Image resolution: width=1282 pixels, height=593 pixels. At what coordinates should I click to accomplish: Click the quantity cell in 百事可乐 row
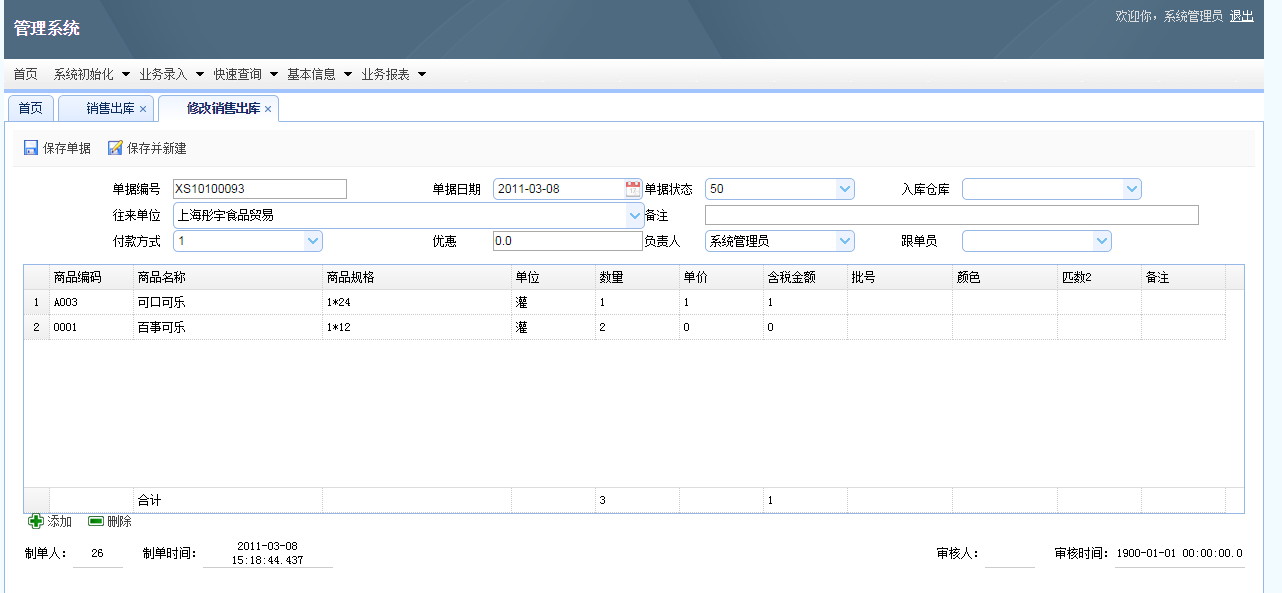point(637,327)
